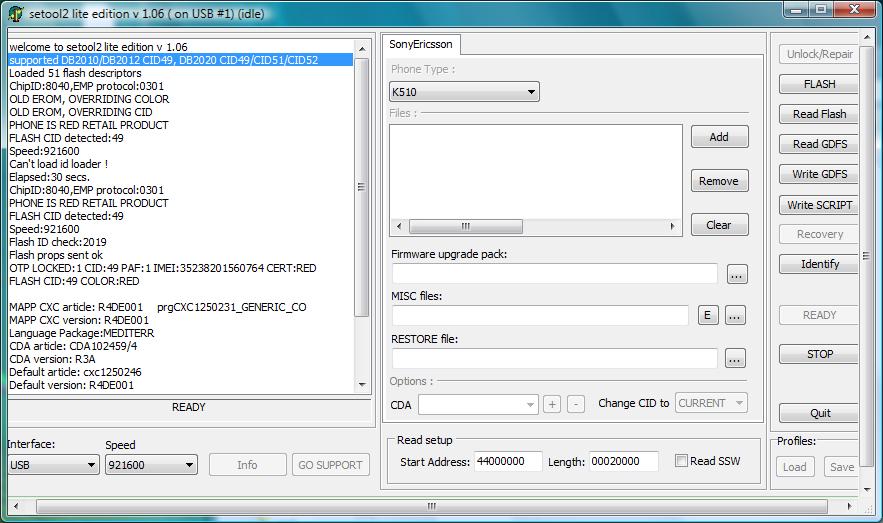Screen dimensions: 883x523
Task: Minimize the setool2 window
Action: pyautogui.click(x=796, y=10)
